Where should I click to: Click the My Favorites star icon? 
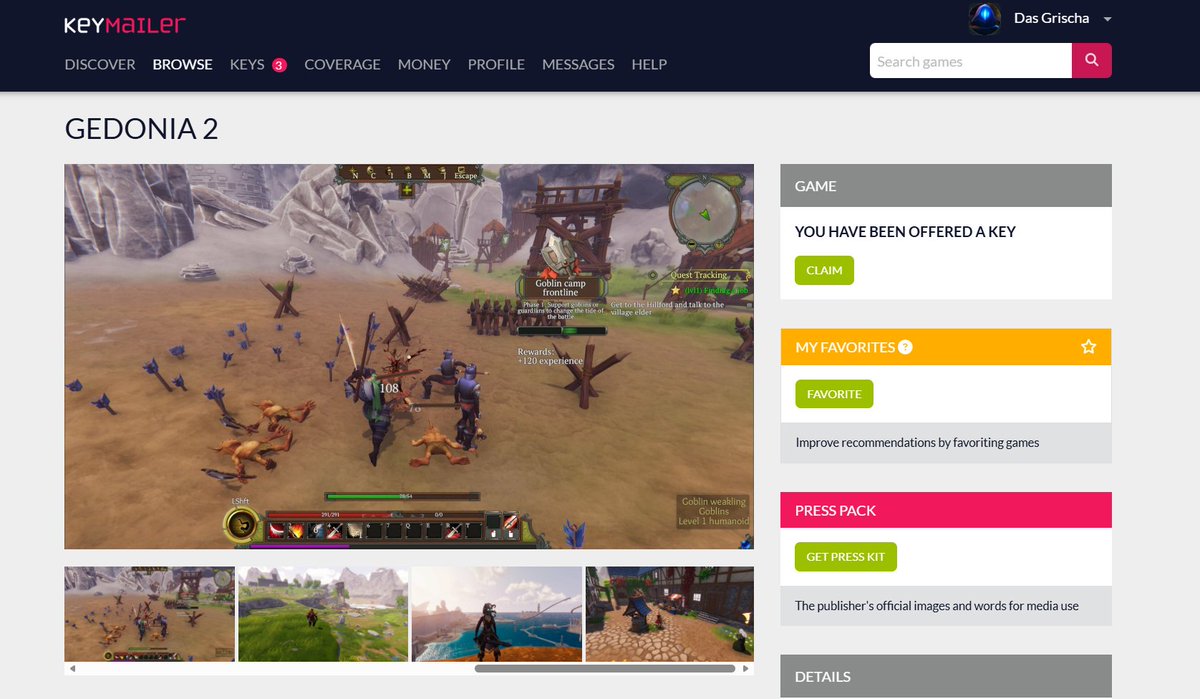(1089, 347)
